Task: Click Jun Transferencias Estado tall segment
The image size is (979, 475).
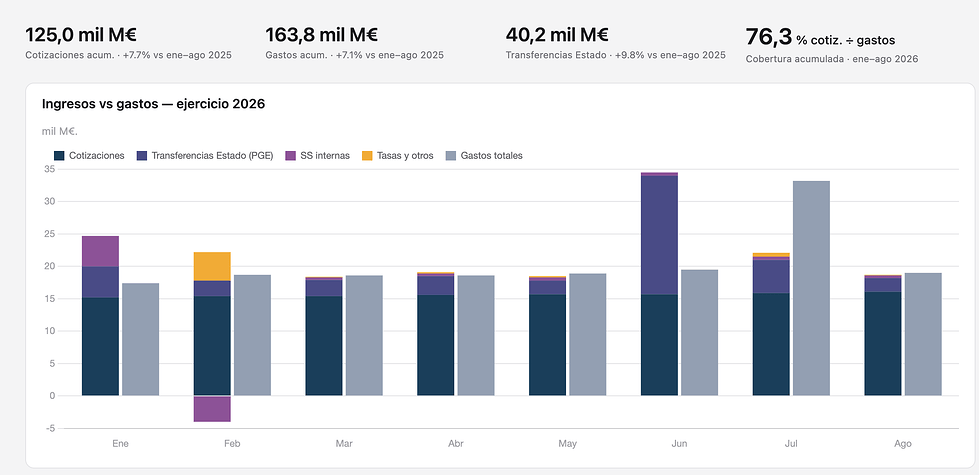Action: pyautogui.click(x=659, y=235)
